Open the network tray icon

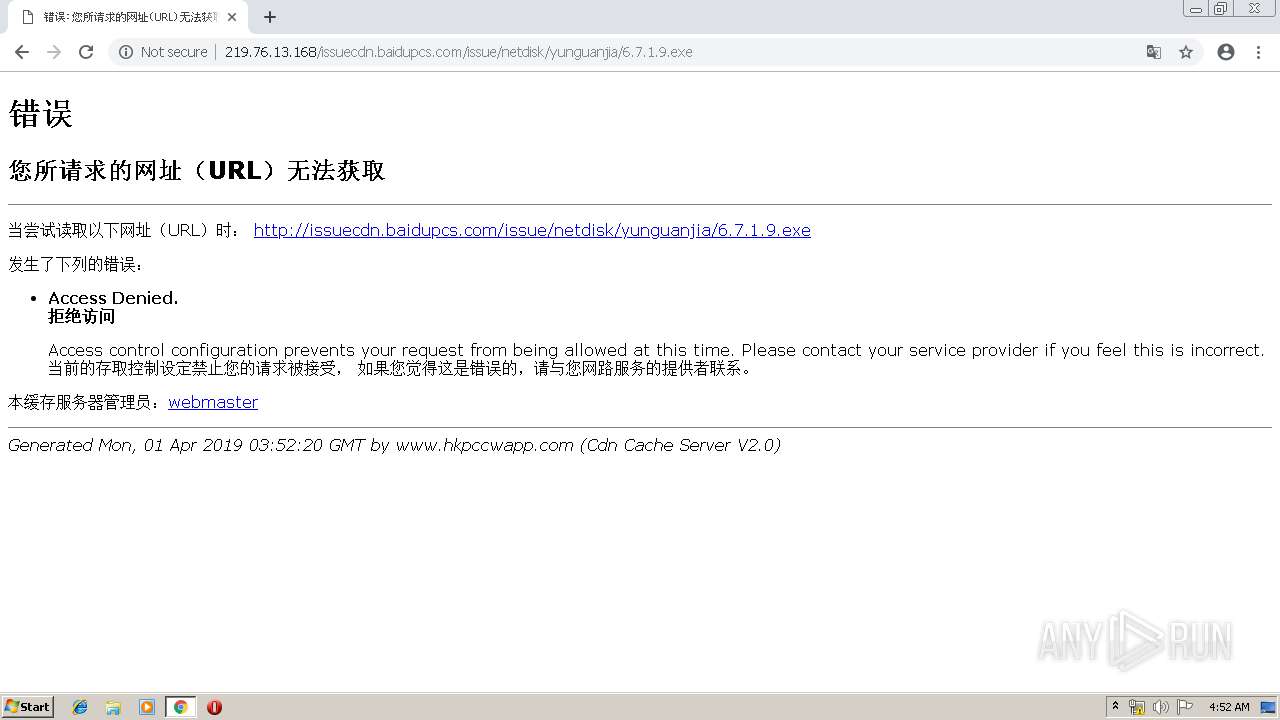pos(1137,707)
